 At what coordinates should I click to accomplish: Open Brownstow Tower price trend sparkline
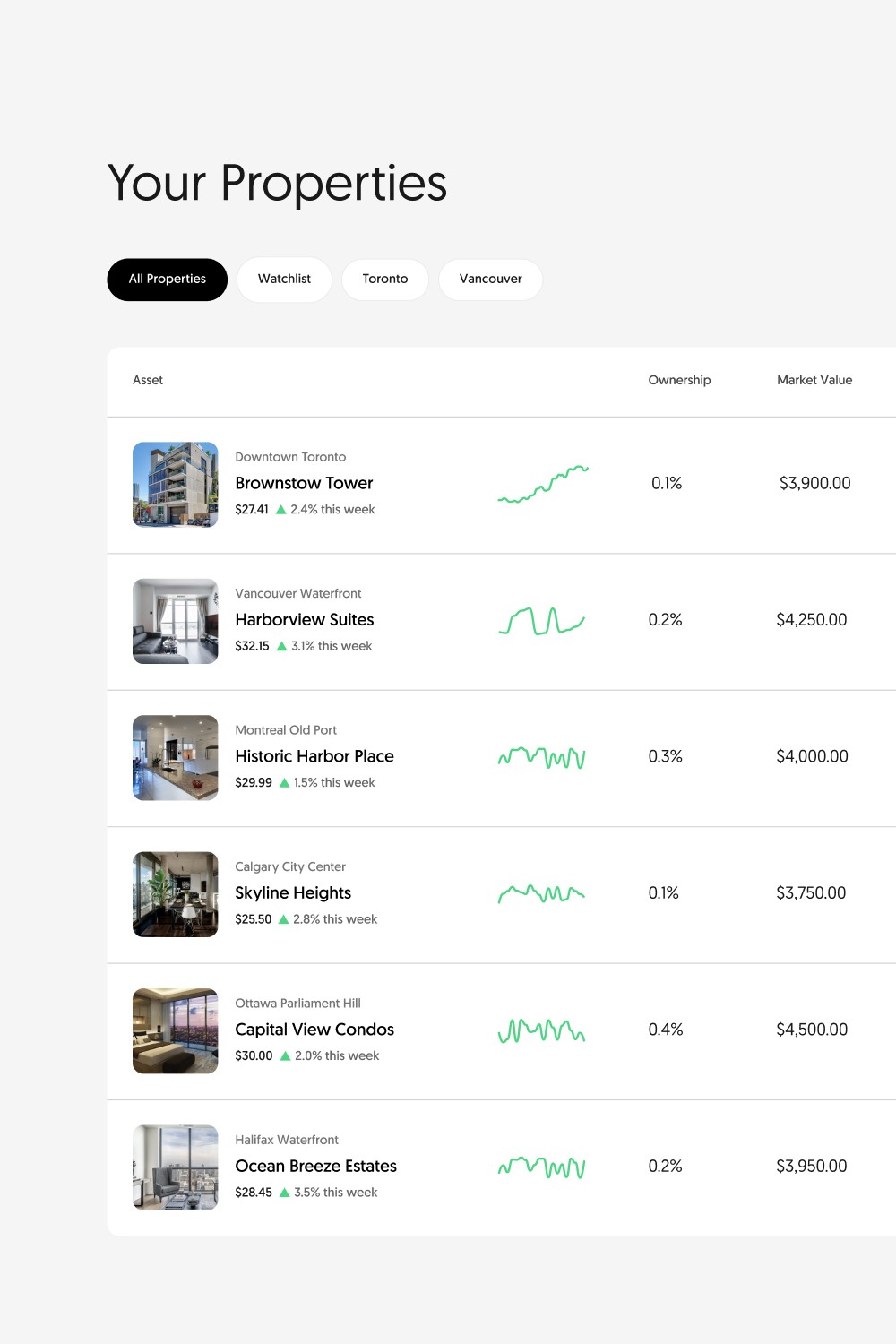click(543, 484)
